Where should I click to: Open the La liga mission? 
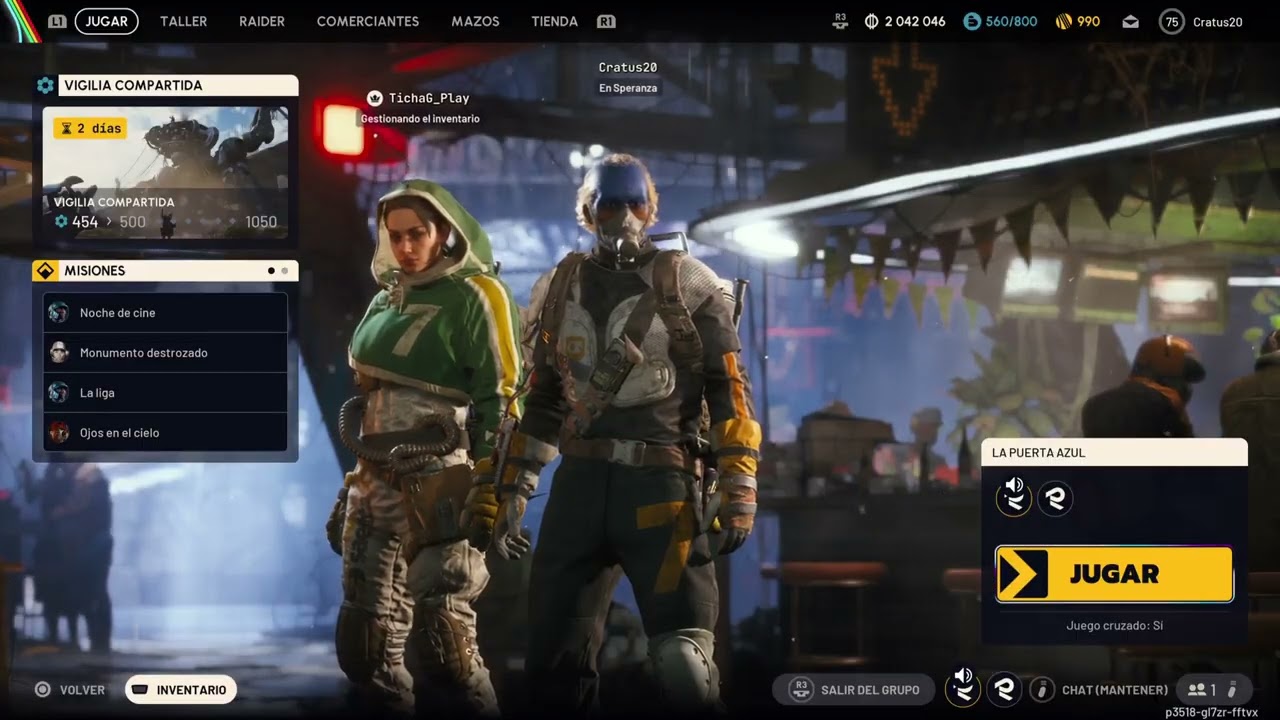165,393
